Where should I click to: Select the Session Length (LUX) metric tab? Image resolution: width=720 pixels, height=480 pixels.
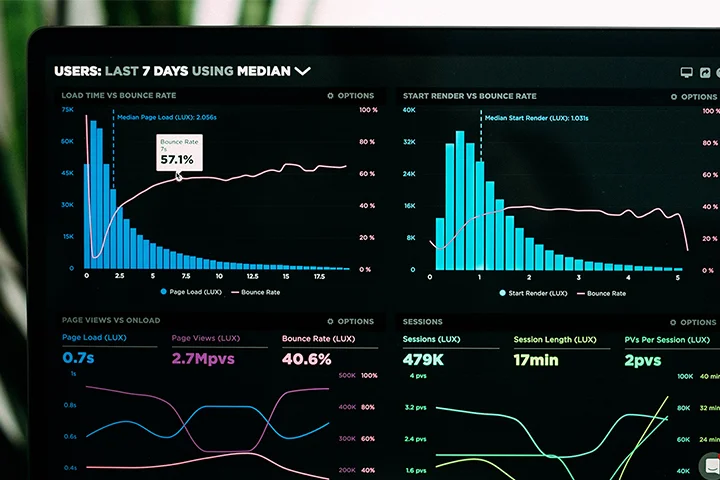[555, 340]
